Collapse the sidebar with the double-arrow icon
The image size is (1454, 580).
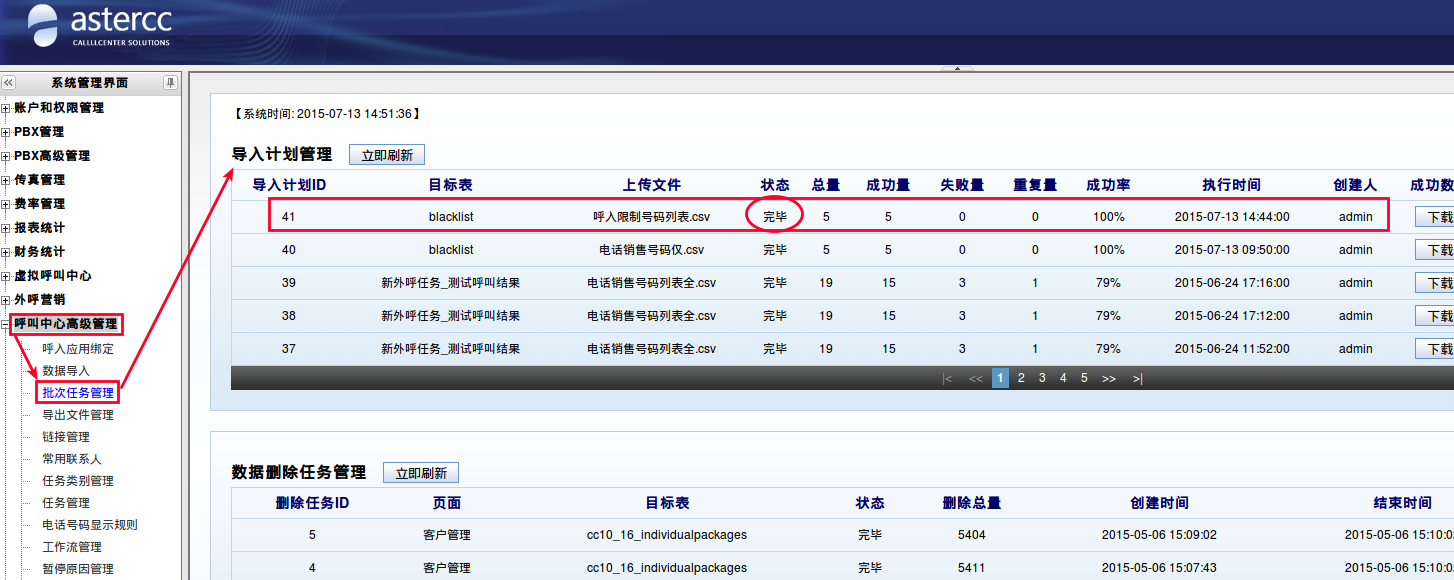tap(8, 83)
